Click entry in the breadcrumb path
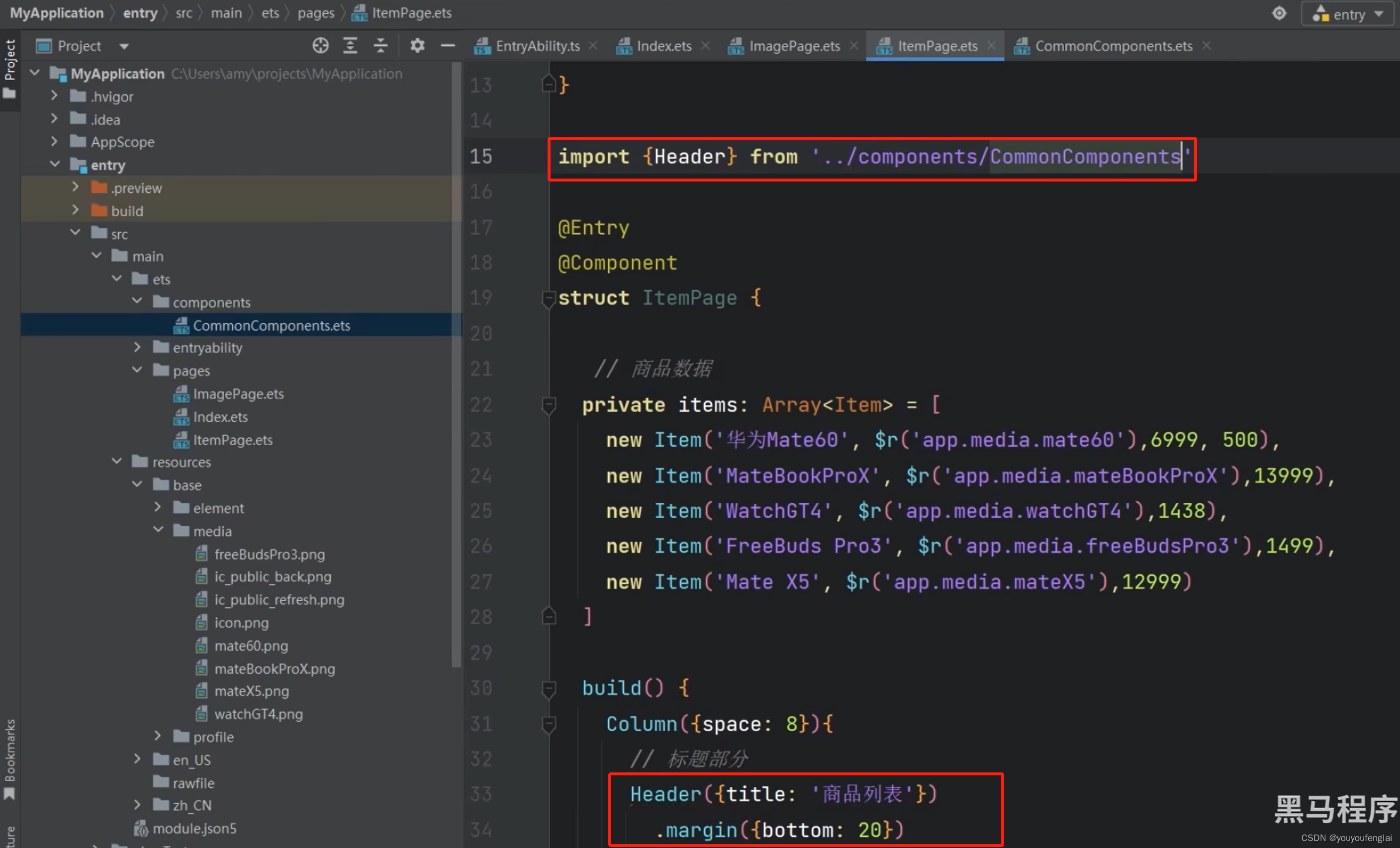Viewport: 1400px width, 848px height. 140,13
